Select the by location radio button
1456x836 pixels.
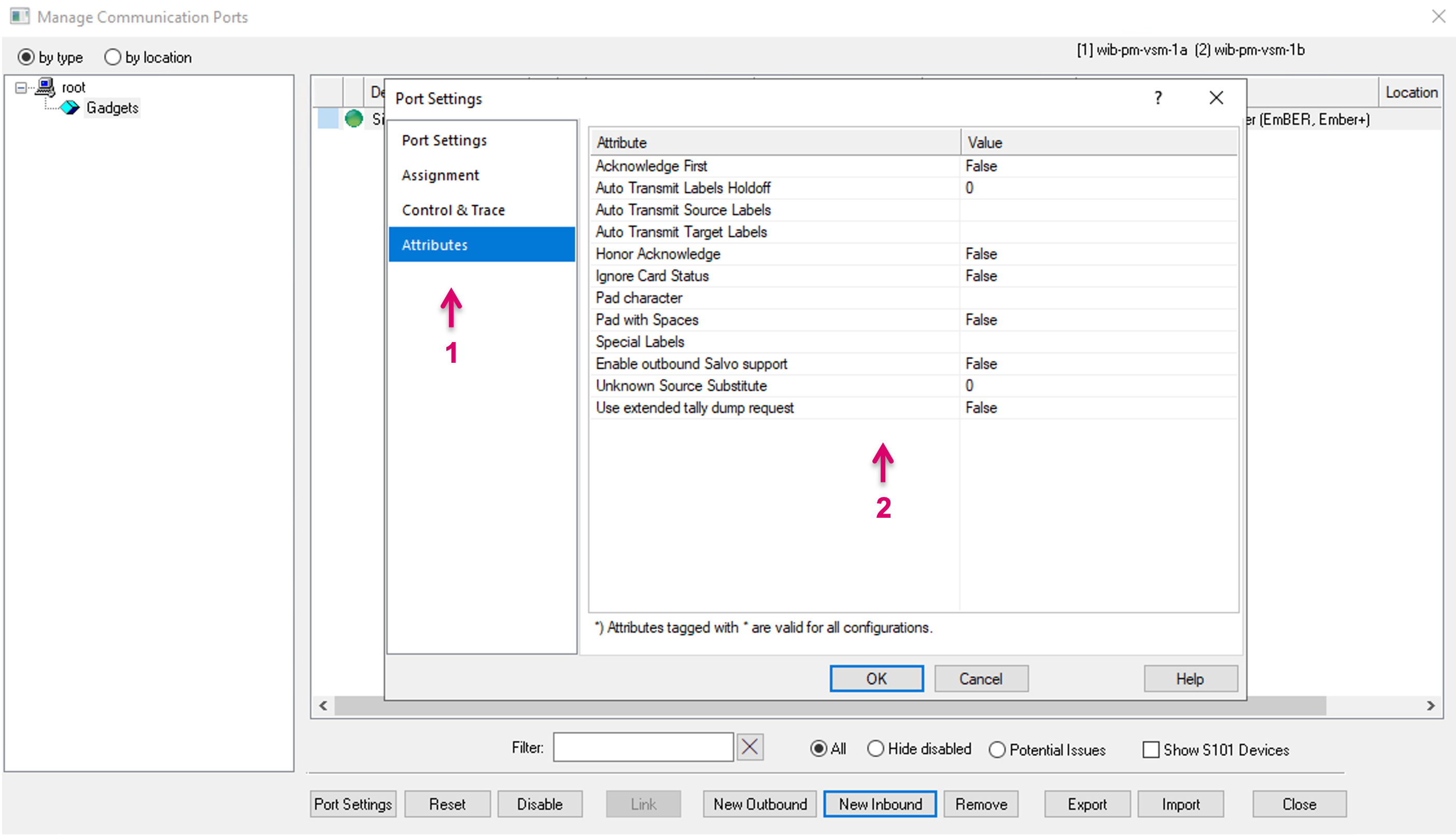pyautogui.click(x=112, y=58)
